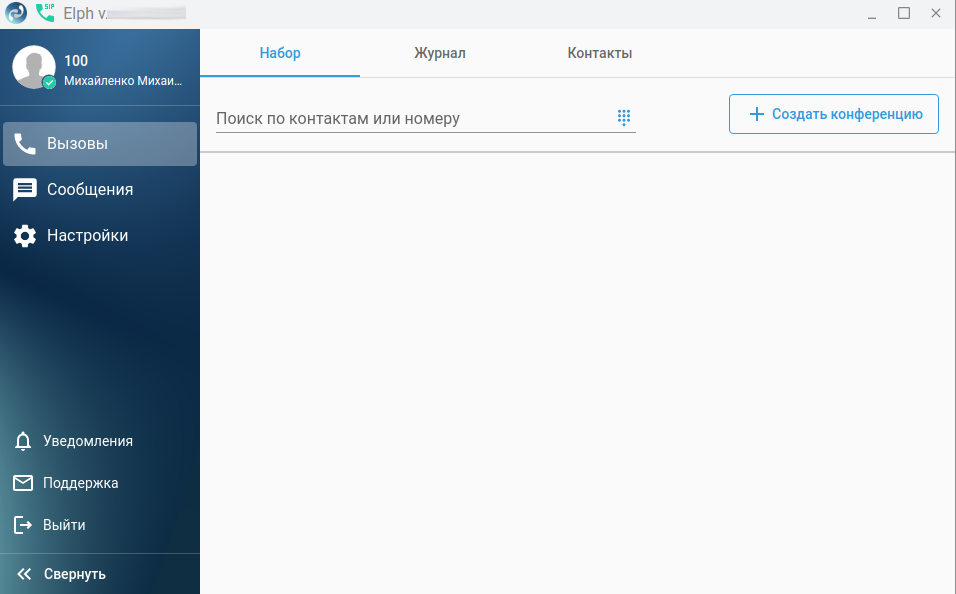The width and height of the screenshot is (956, 594).
Task: Switch to the Журнал tab
Action: (x=440, y=53)
